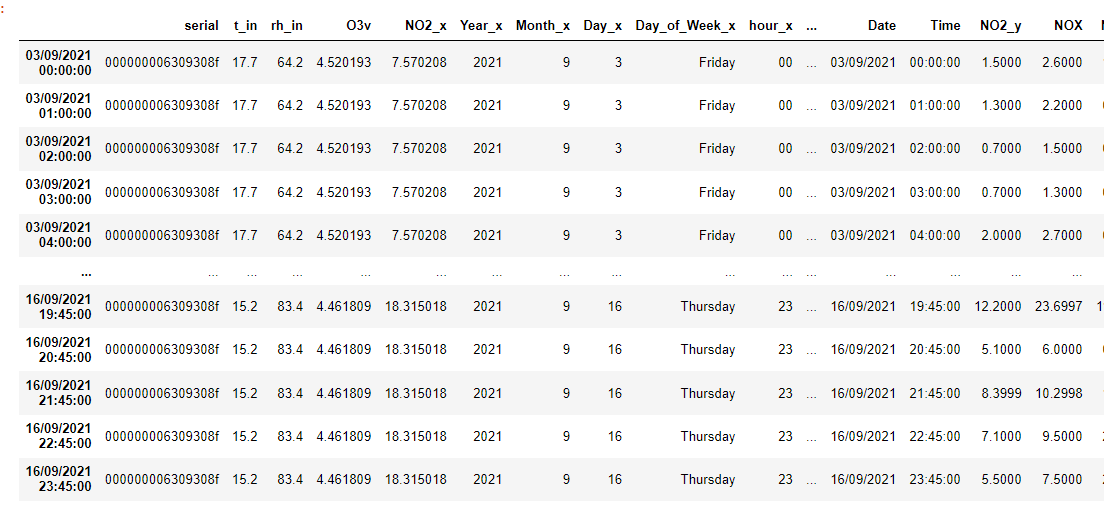Click Date cell 16/09/2021 in 21:45:00 row

(863, 393)
